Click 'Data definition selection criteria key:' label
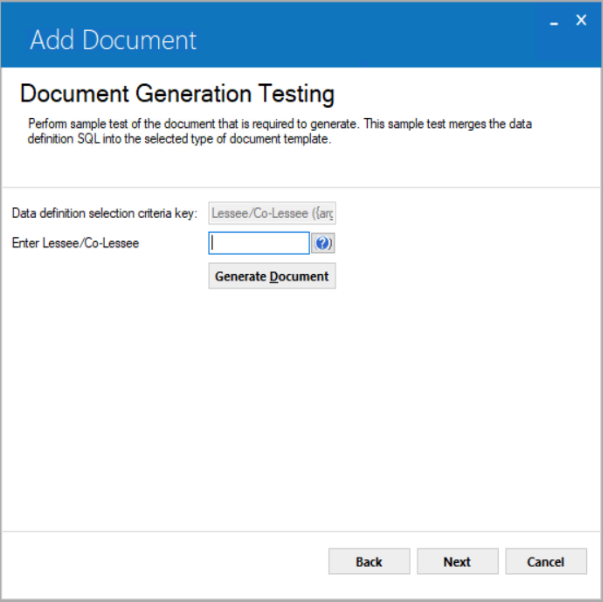The height and width of the screenshot is (602, 603). coord(105,213)
